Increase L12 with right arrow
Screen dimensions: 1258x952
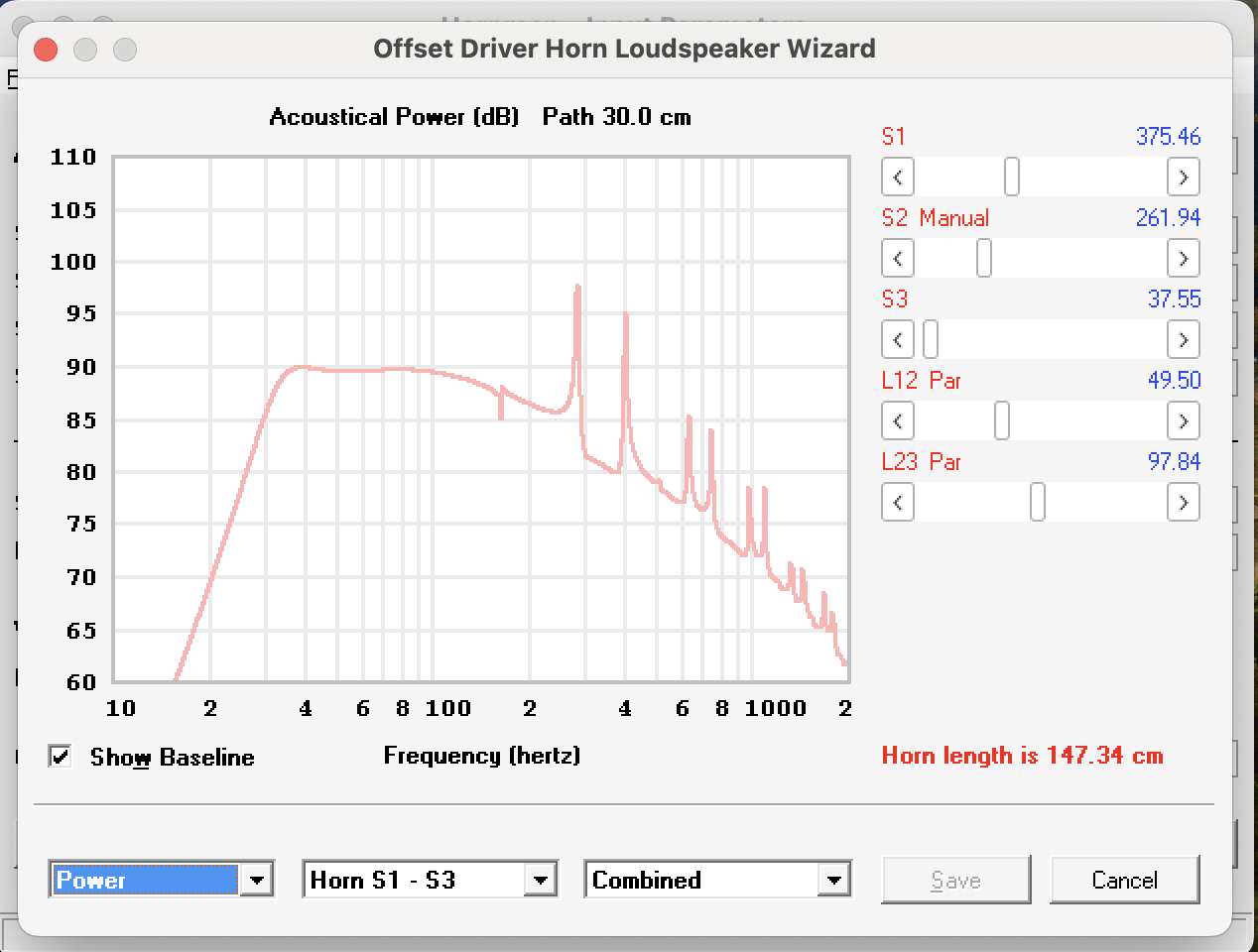(1184, 421)
